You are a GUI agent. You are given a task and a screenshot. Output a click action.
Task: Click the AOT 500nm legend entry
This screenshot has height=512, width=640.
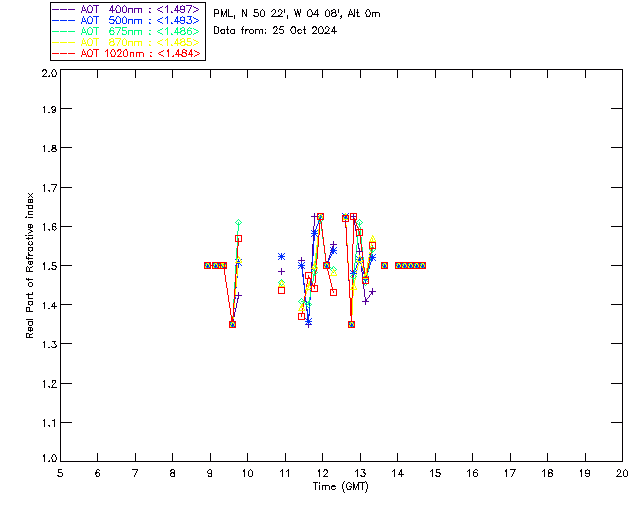[126, 20]
